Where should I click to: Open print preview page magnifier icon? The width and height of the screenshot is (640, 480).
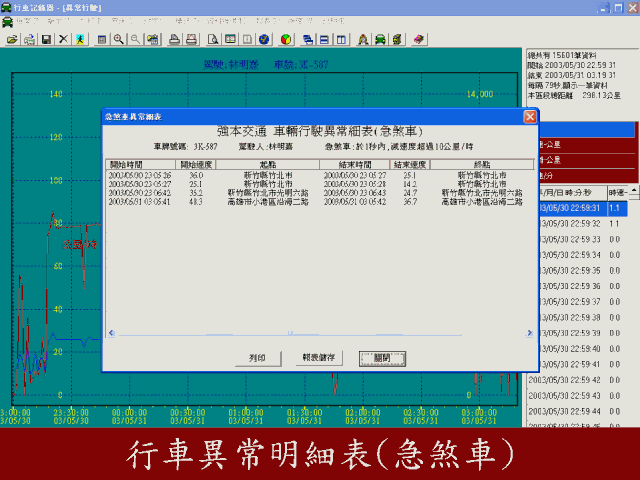(213, 39)
